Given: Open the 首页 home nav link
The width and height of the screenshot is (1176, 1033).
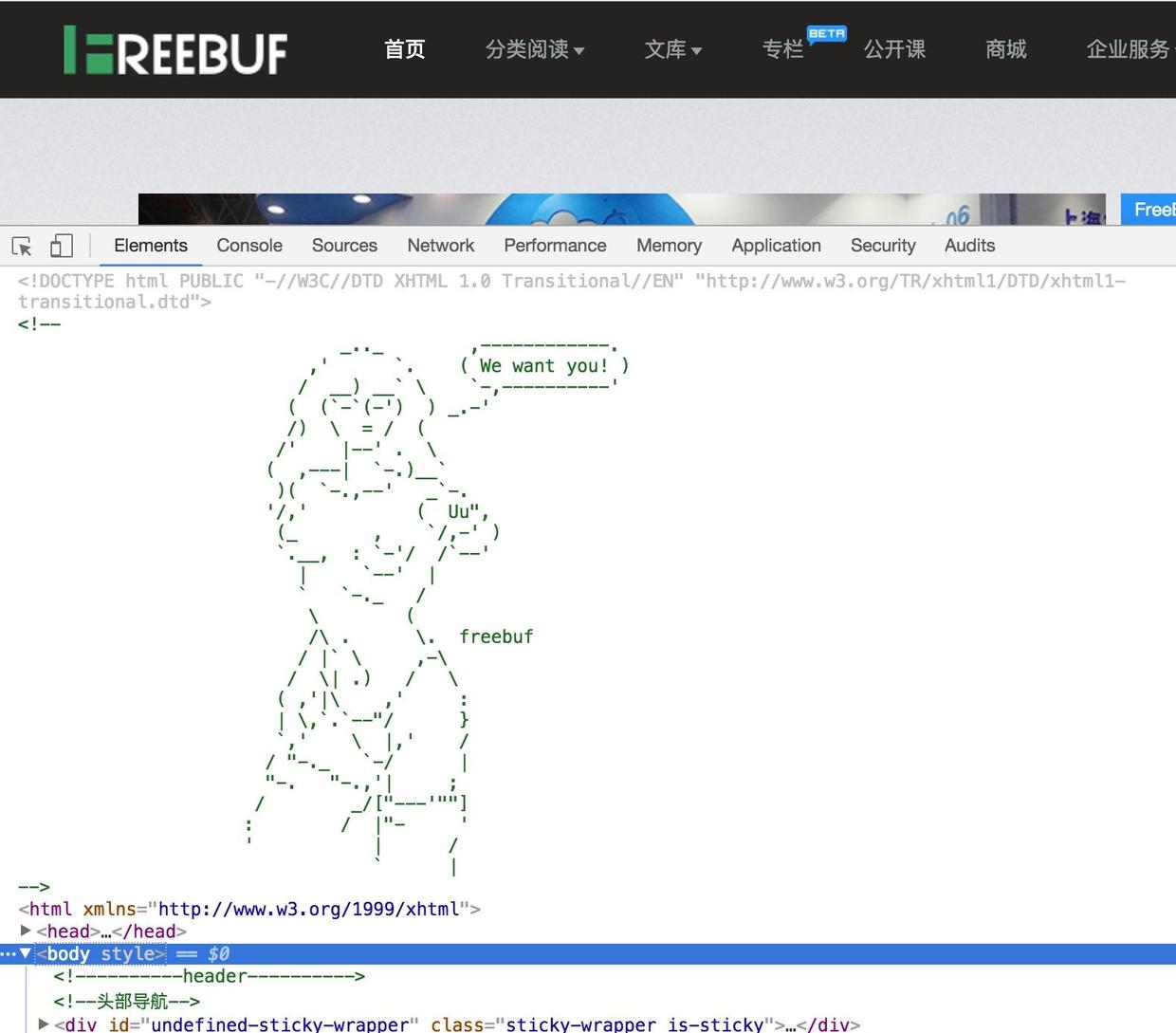Looking at the screenshot, I should (x=405, y=49).
